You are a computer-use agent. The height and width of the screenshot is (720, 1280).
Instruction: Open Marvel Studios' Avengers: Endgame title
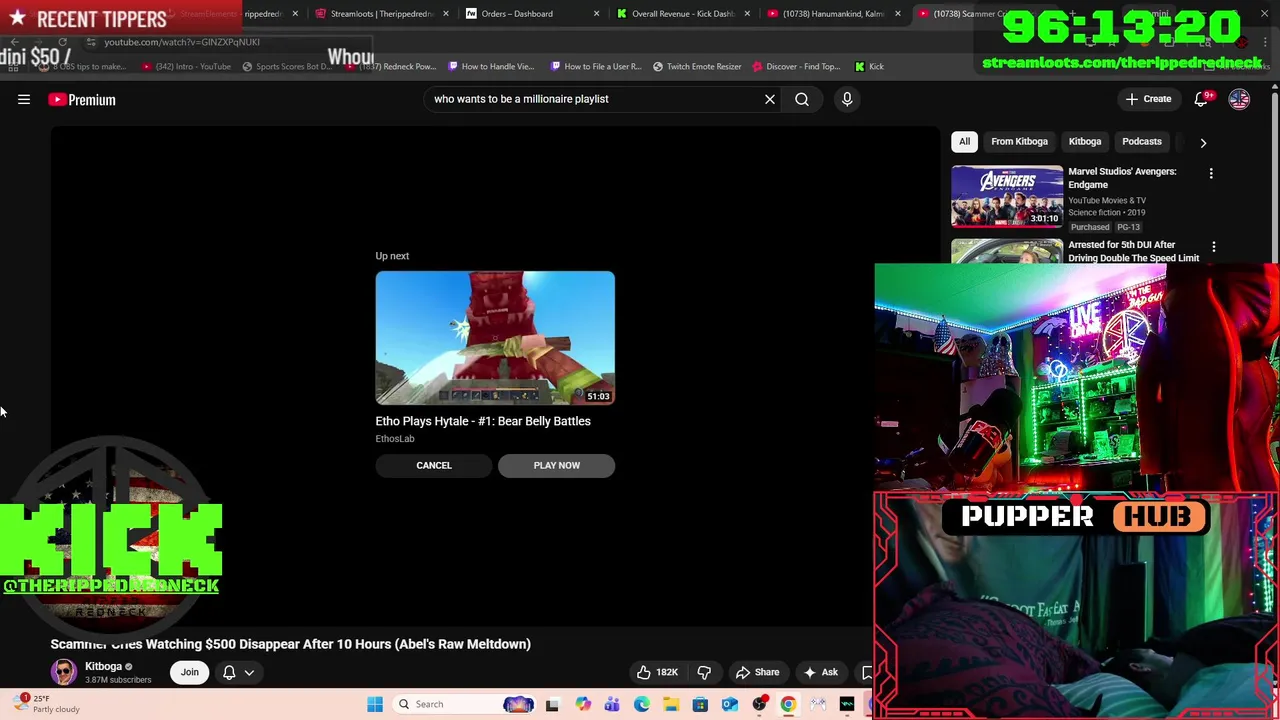click(1122, 178)
